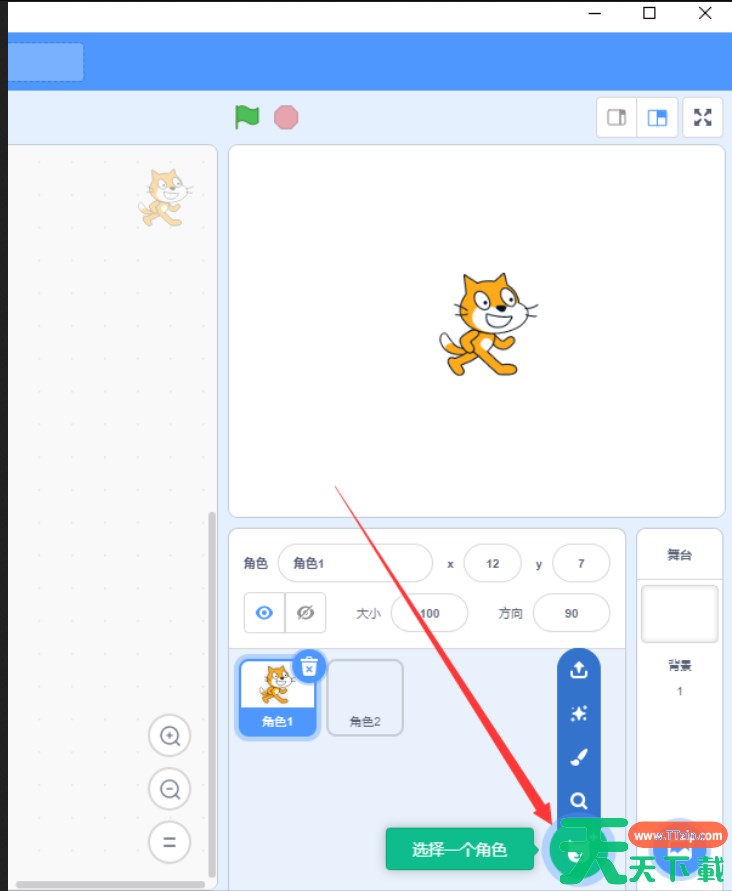Upload a sprite from file
The height and width of the screenshot is (891, 732).
click(578, 671)
